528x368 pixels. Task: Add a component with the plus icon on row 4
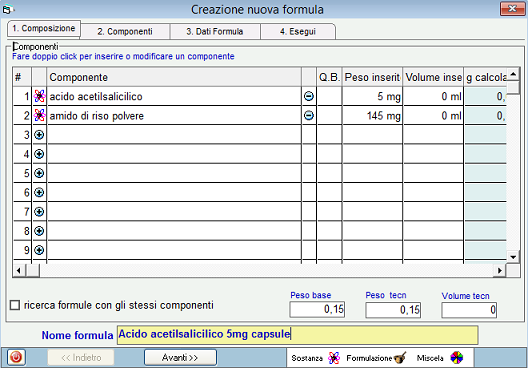[x=39, y=154]
